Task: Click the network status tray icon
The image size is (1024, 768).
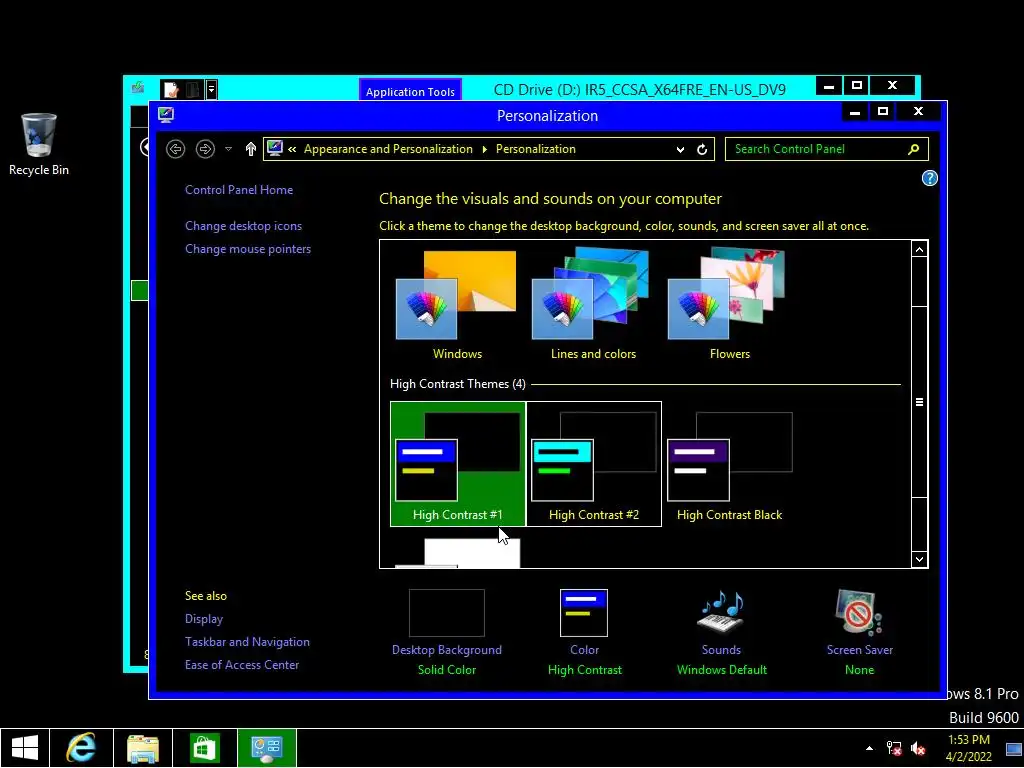Action: 893,748
